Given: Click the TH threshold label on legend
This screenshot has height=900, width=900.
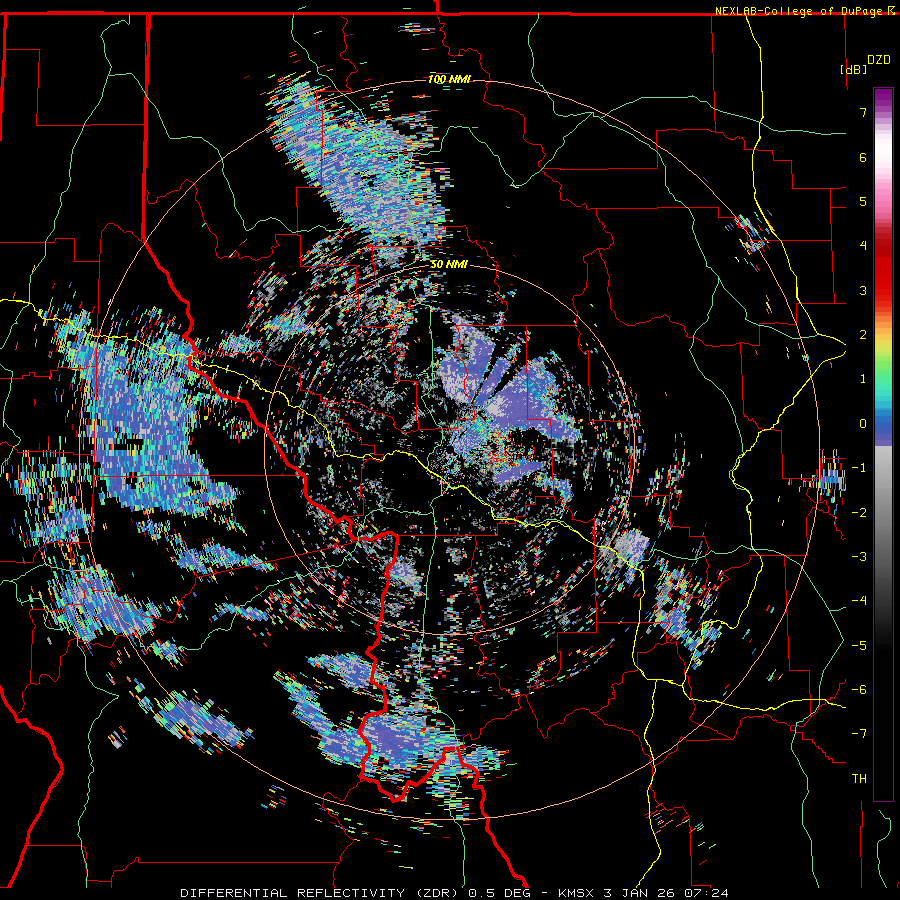Looking at the screenshot, I should 859,779.
